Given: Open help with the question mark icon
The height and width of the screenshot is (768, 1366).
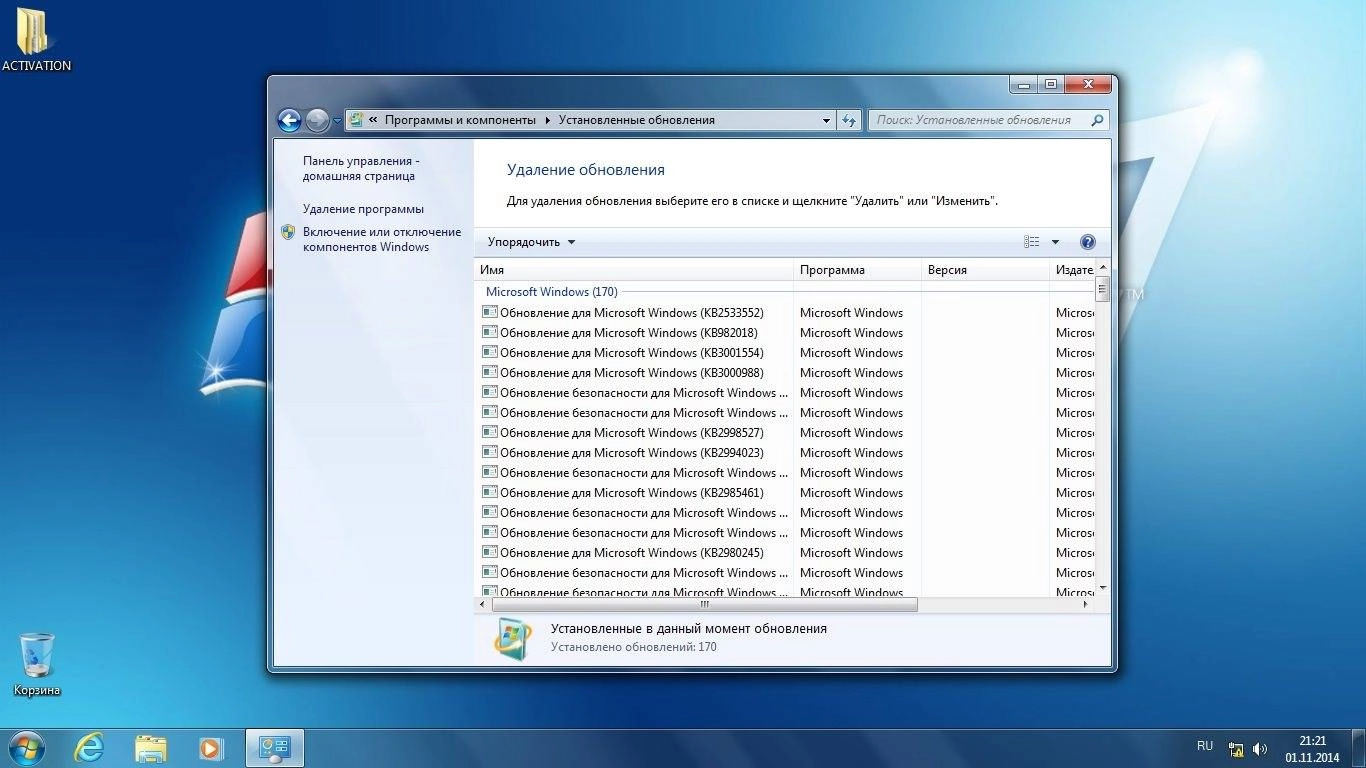Looking at the screenshot, I should [x=1088, y=242].
